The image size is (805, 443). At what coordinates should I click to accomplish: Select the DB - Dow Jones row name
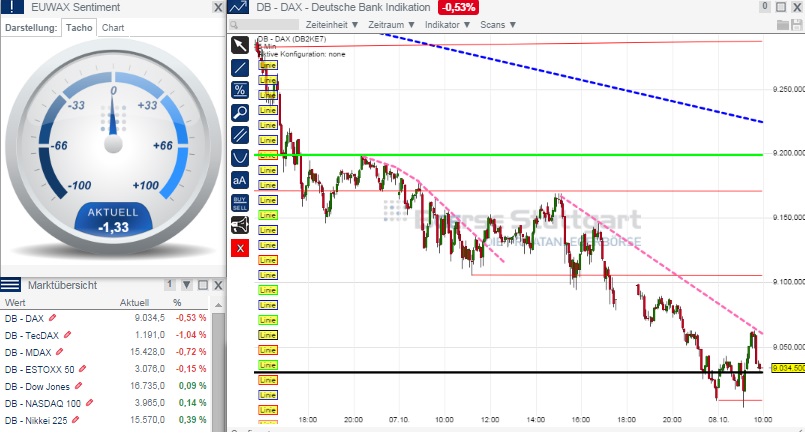pos(37,386)
